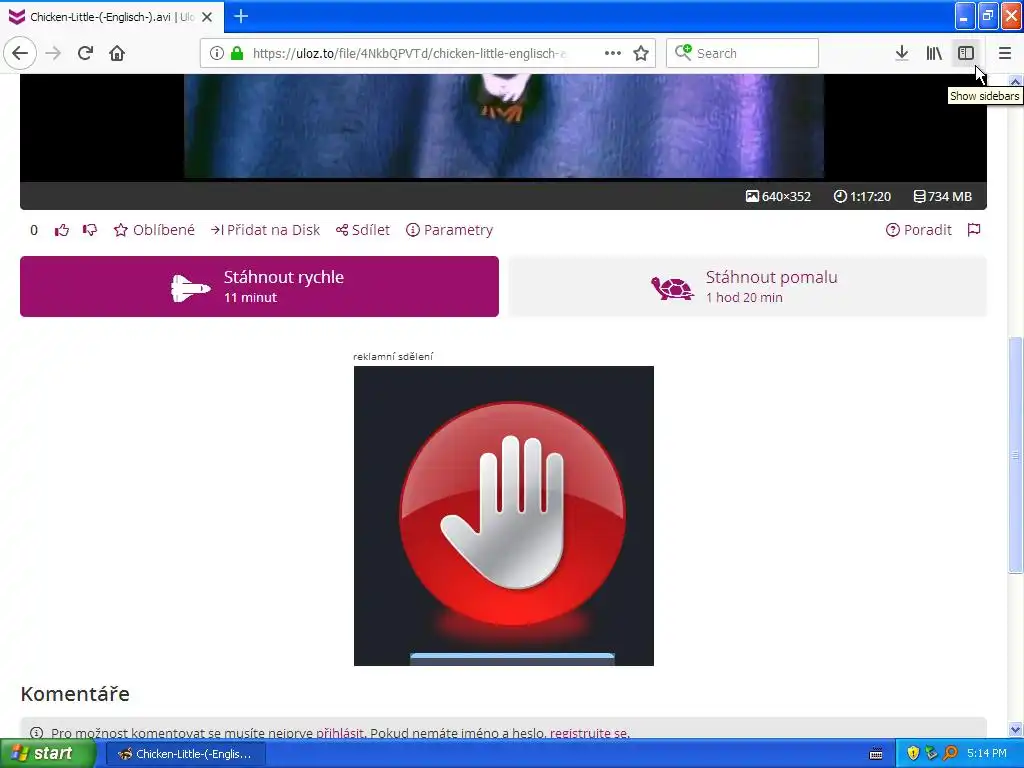
Task: Close the Chicken-Little tab
Action: (207, 17)
